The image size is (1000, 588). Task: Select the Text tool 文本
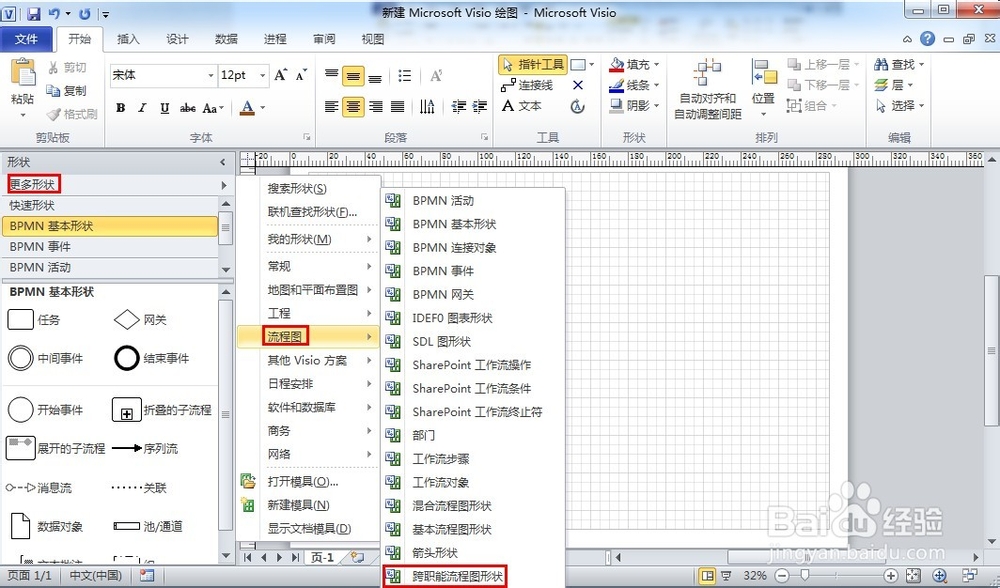pos(522,106)
